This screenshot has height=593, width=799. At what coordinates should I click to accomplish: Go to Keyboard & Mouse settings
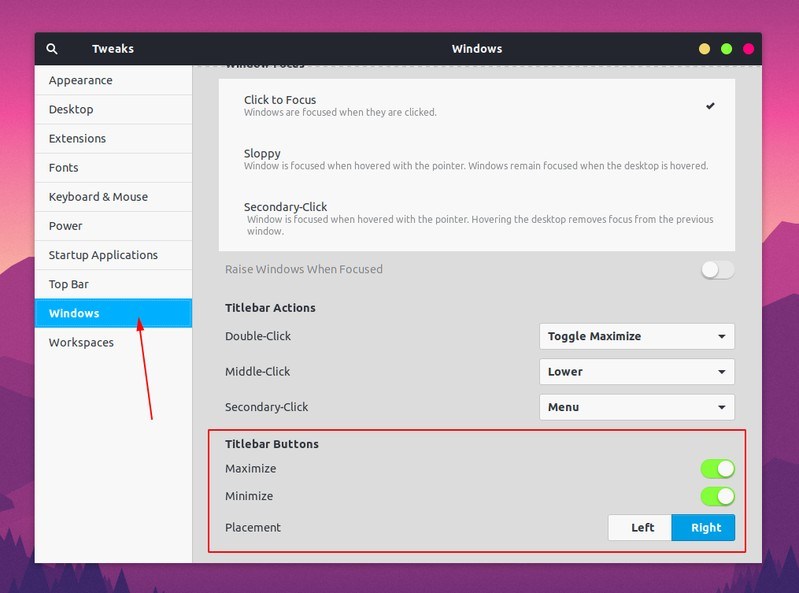click(x=98, y=197)
